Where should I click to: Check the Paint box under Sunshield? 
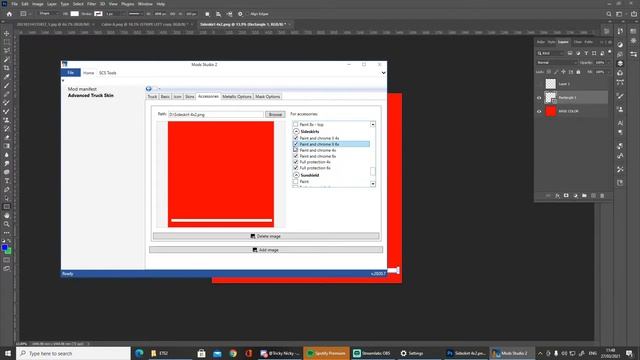pyautogui.click(x=296, y=181)
